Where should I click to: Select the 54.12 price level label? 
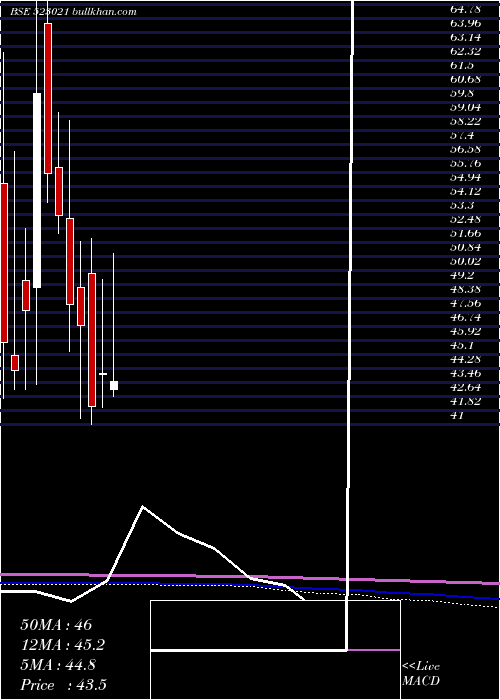tap(466, 192)
